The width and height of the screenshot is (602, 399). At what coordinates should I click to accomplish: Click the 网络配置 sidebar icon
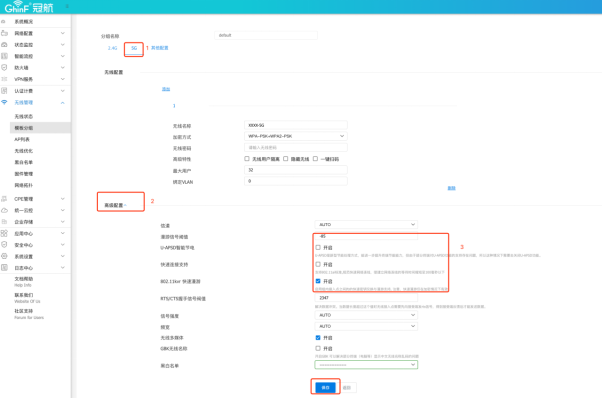(4, 33)
